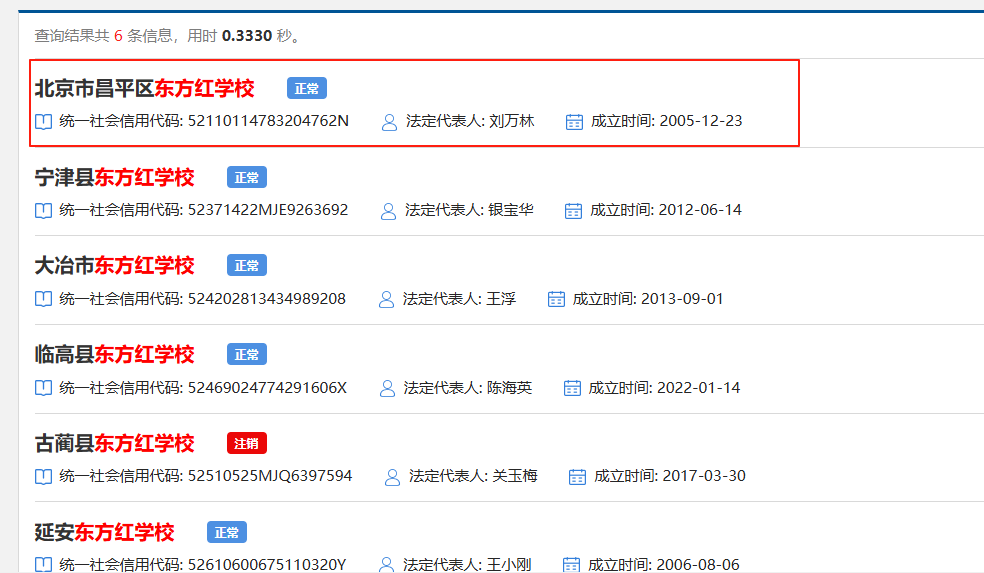The width and height of the screenshot is (984, 573).
Task: Click calendar icon beside 2005-12-23
Action: point(574,122)
